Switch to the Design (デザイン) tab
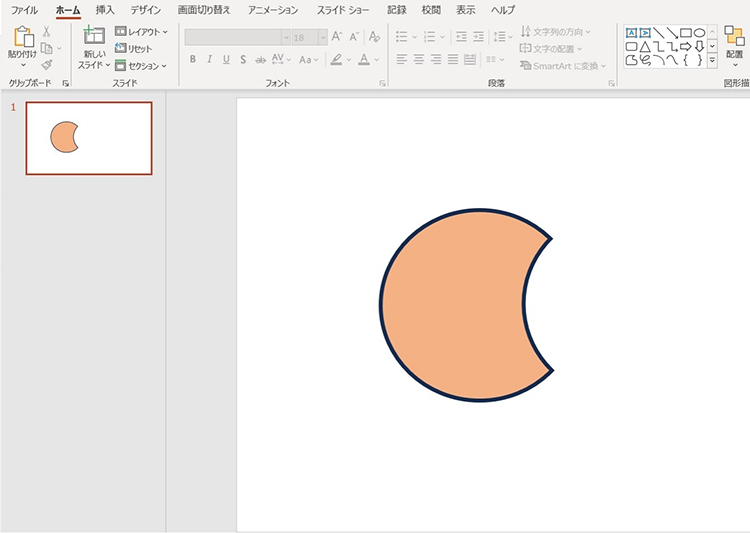 click(146, 10)
